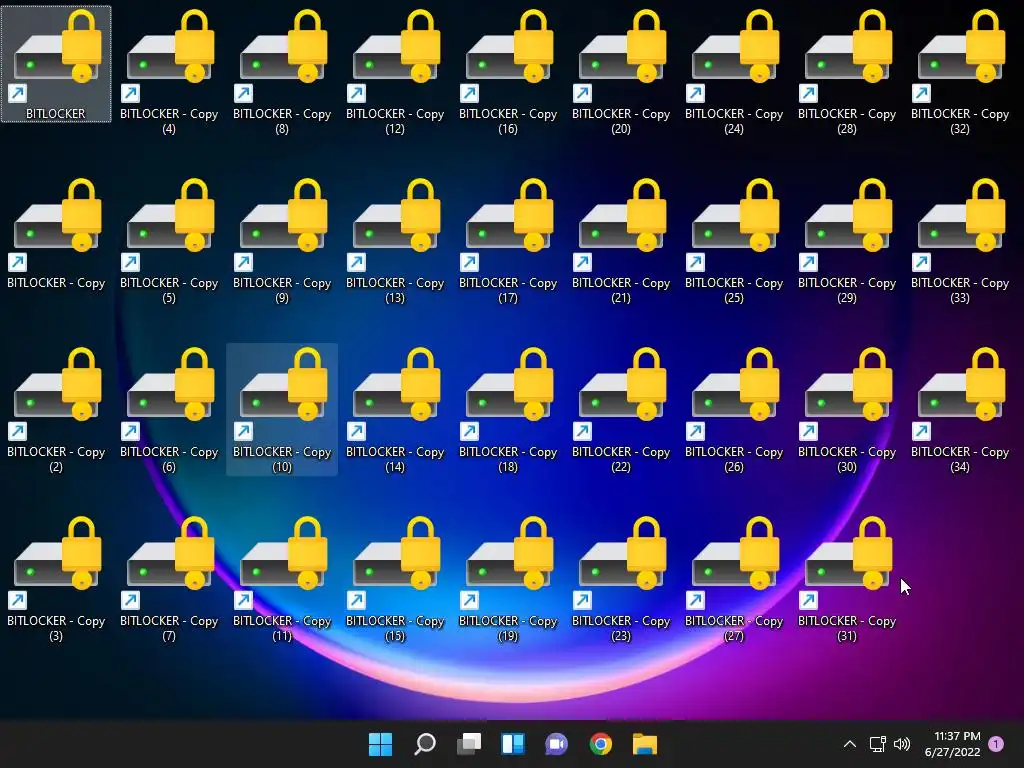The width and height of the screenshot is (1024, 768).
Task: Select BITLOCKER - Copy (30) shortcut
Action: [x=847, y=409]
